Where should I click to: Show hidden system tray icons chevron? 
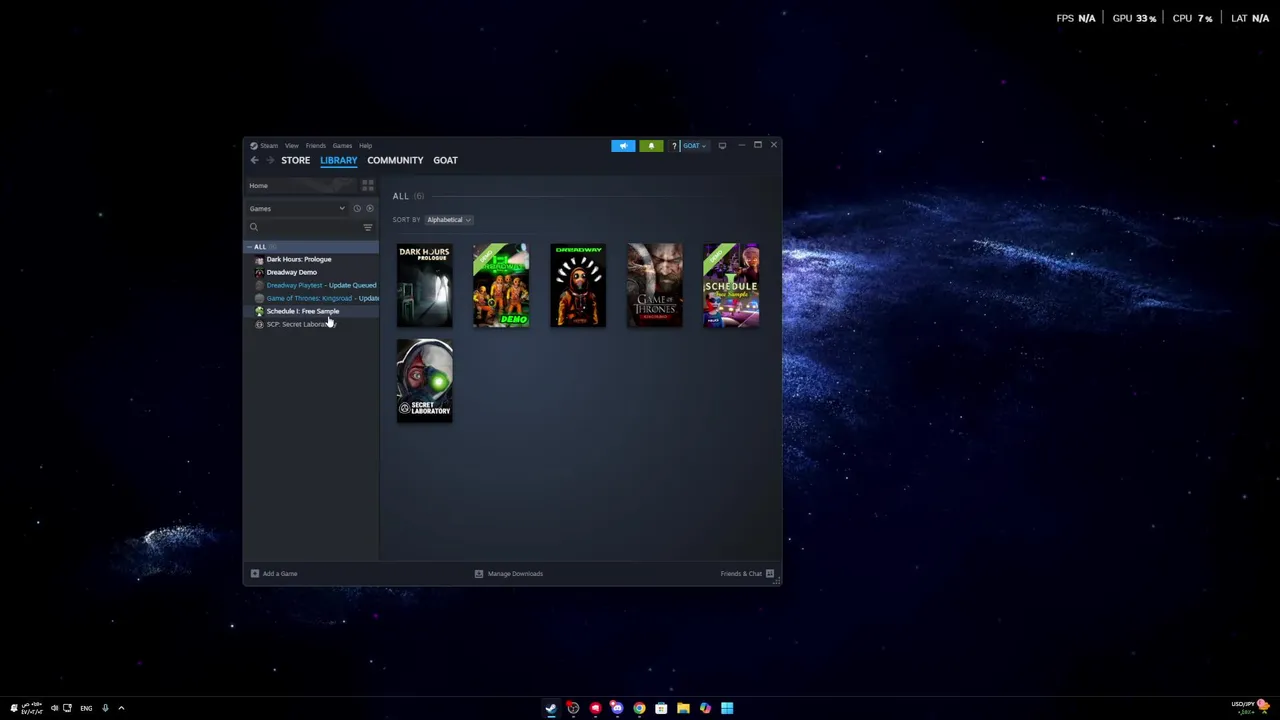[121, 708]
